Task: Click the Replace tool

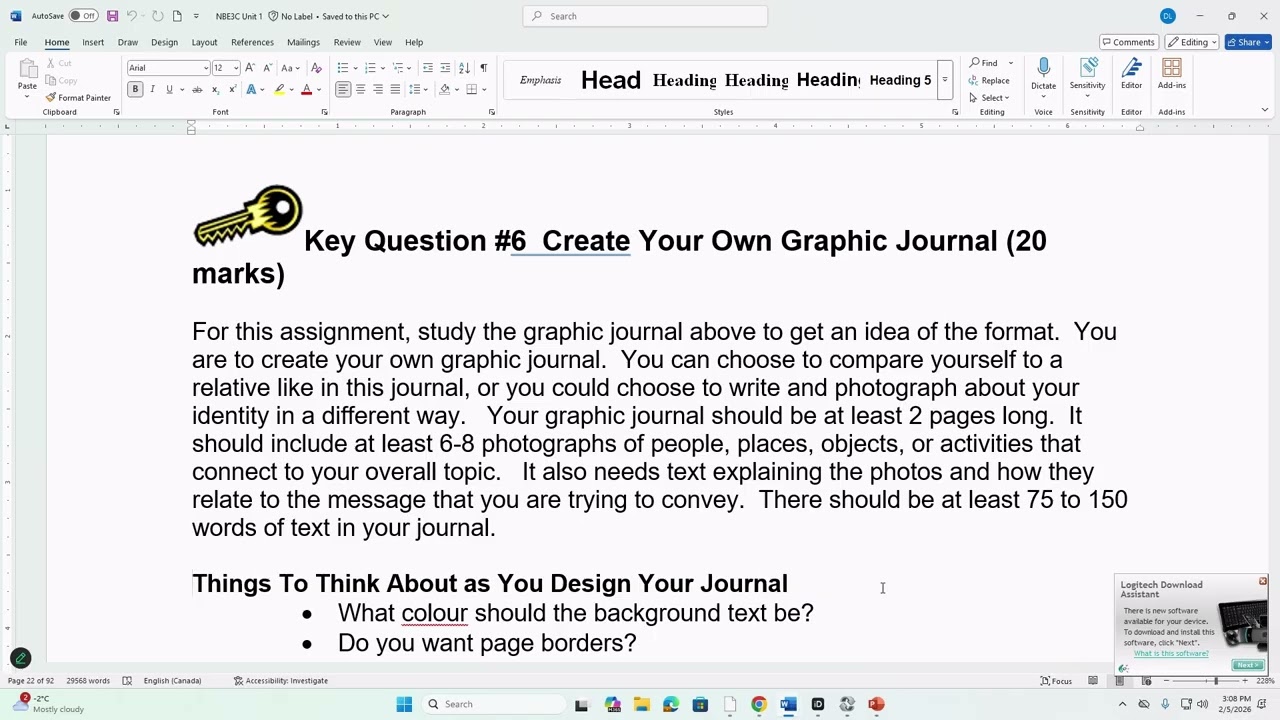Action: click(x=989, y=80)
